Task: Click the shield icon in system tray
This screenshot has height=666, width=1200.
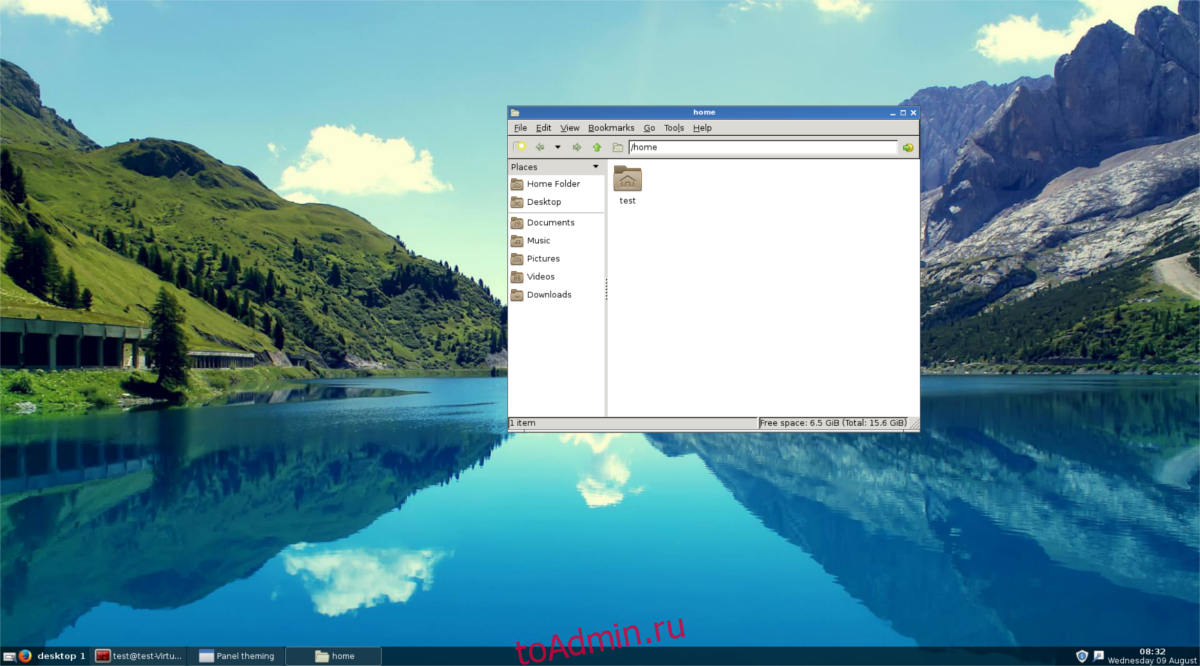Action: pyautogui.click(x=1081, y=656)
